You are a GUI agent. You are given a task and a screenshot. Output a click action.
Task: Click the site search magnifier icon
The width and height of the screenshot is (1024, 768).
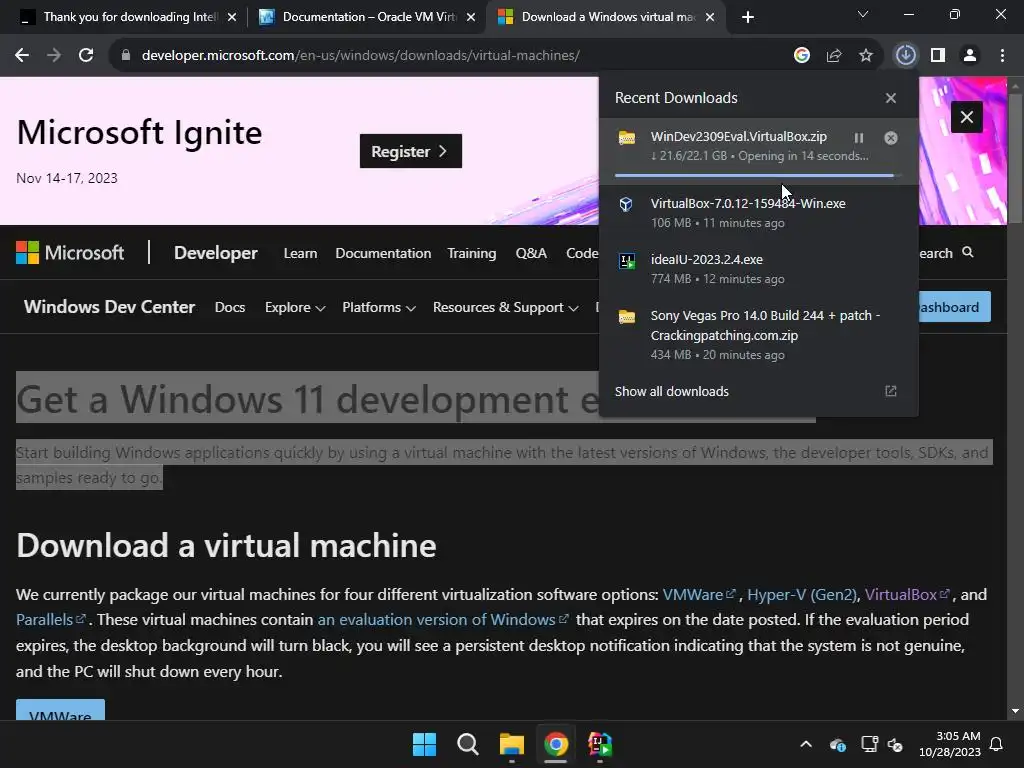coord(968,252)
